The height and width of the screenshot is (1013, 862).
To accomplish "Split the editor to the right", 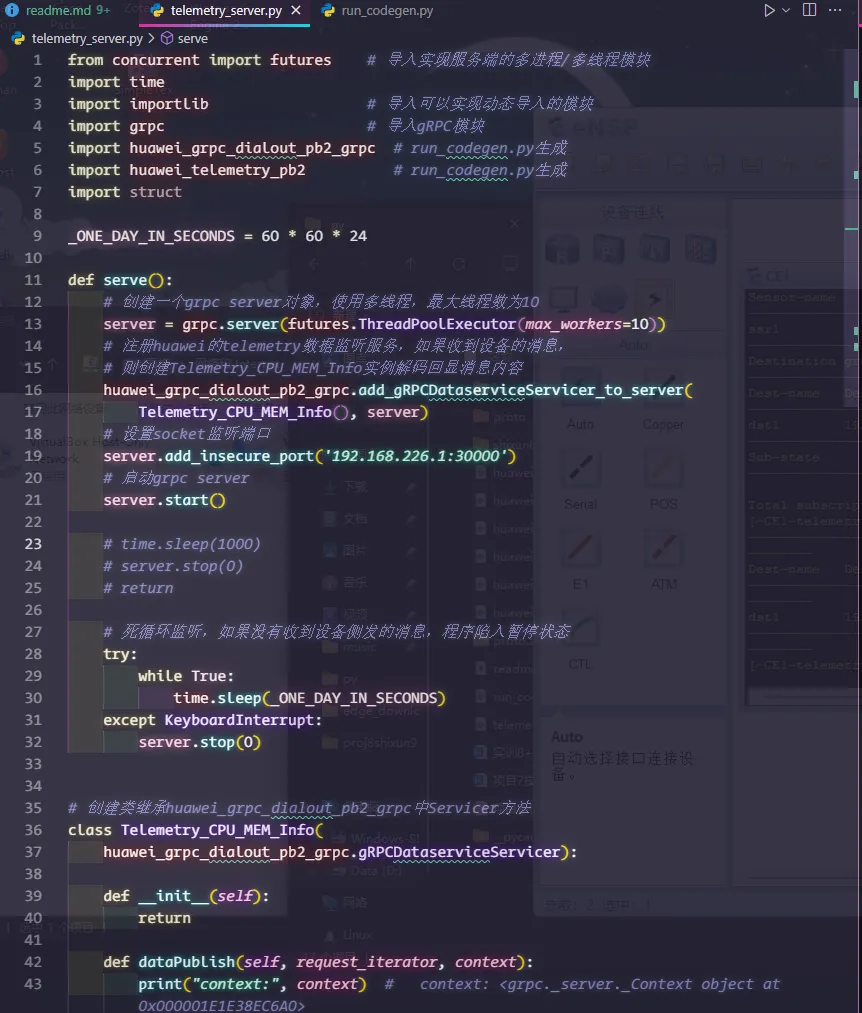I will pos(809,10).
